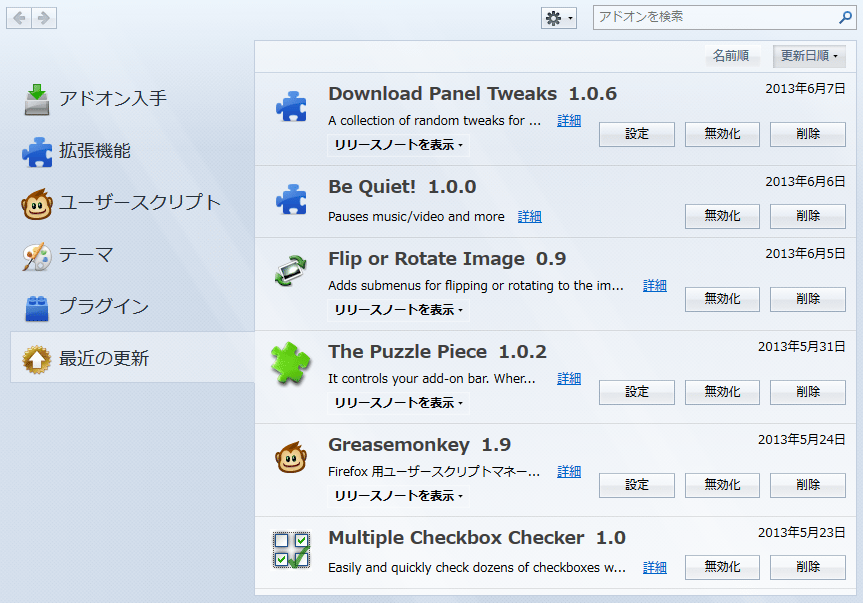Image resolution: width=863 pixels, height=603 pixels.
Task: Disable Greasemonkey with 無効化
Action: point(722,485)
